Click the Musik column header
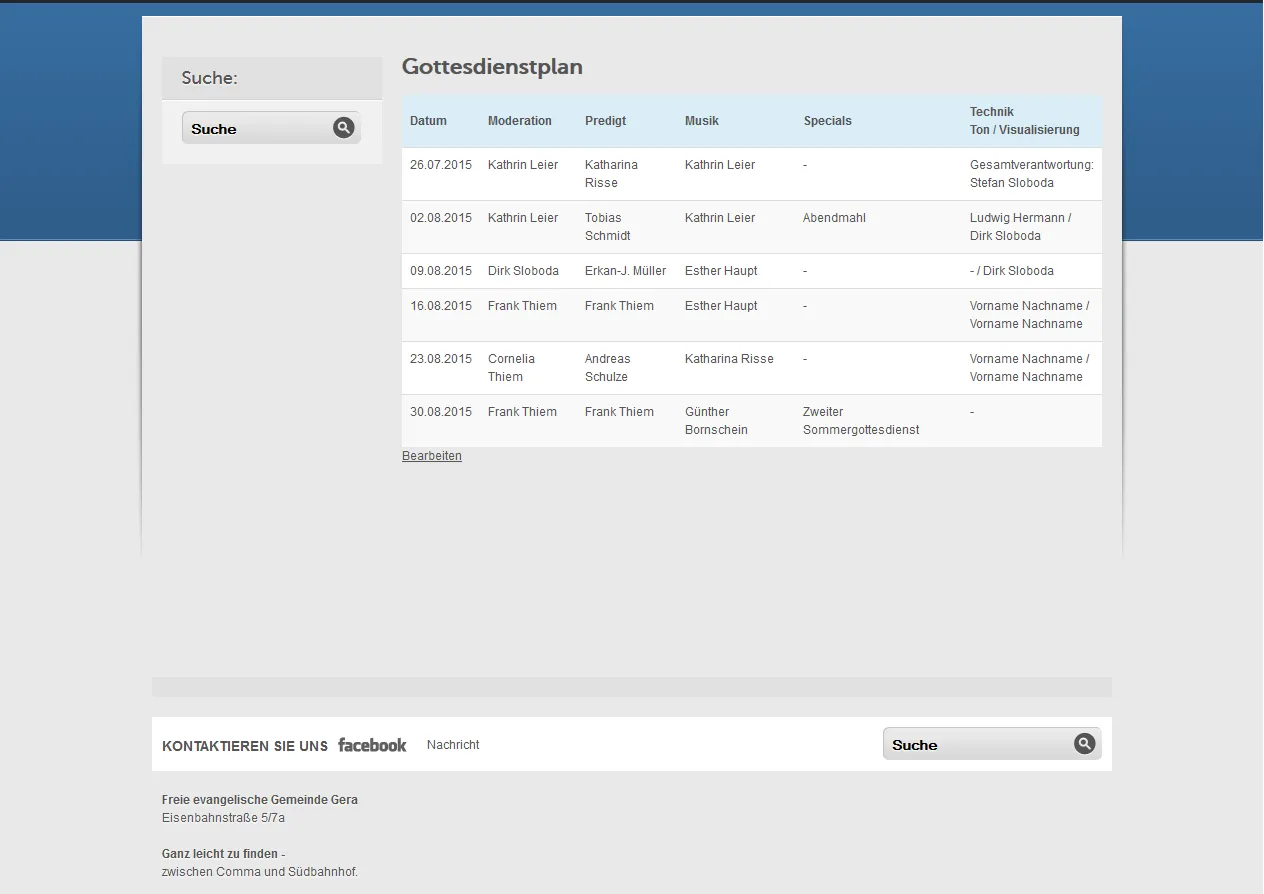The width and height of the screenshot is (1264, 894). pyautogui.click(x=702, y=121)
